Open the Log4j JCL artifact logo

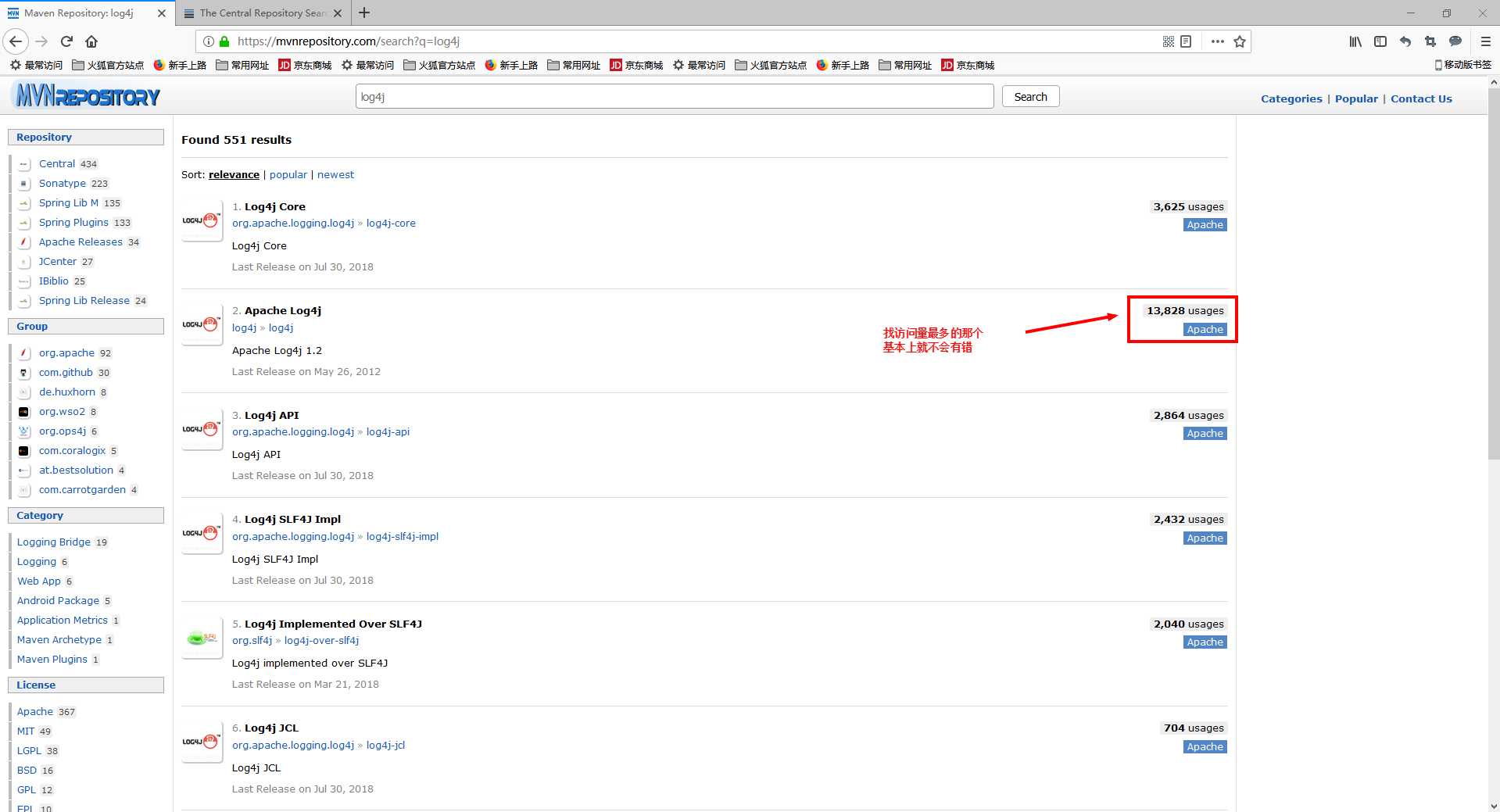[202, 742]
